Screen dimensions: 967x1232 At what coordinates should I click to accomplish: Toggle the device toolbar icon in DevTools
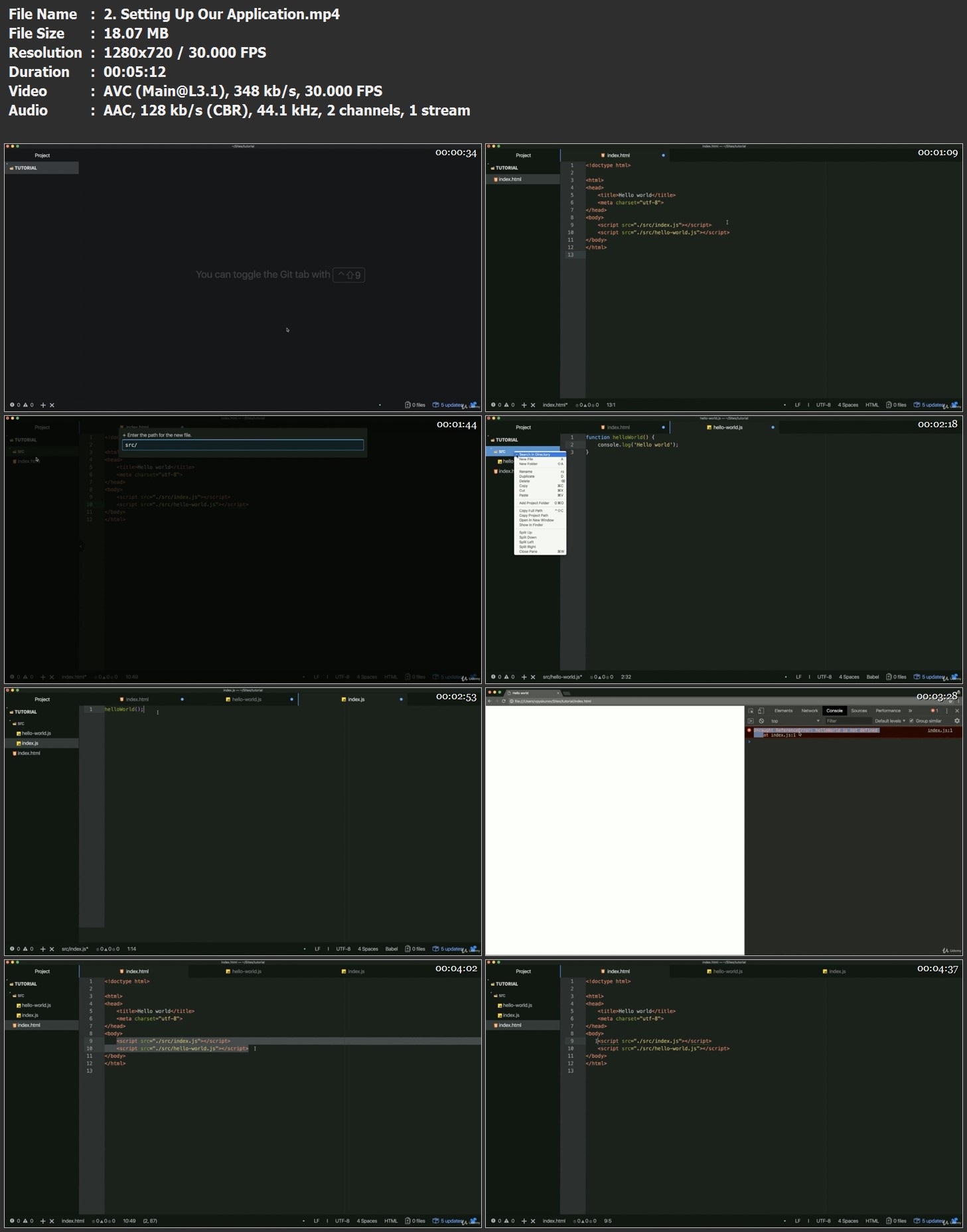click(761, 711)
